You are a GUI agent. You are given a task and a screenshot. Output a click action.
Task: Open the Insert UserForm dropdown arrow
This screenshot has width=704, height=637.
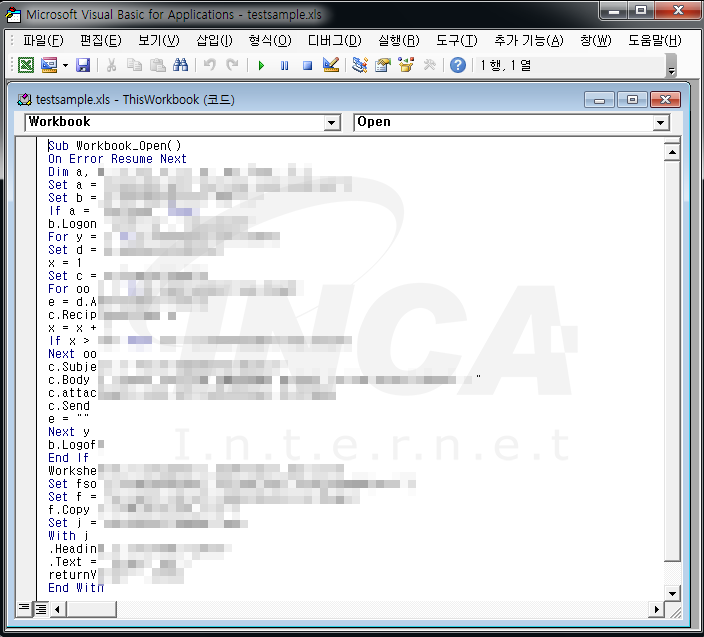pos(65,66)
